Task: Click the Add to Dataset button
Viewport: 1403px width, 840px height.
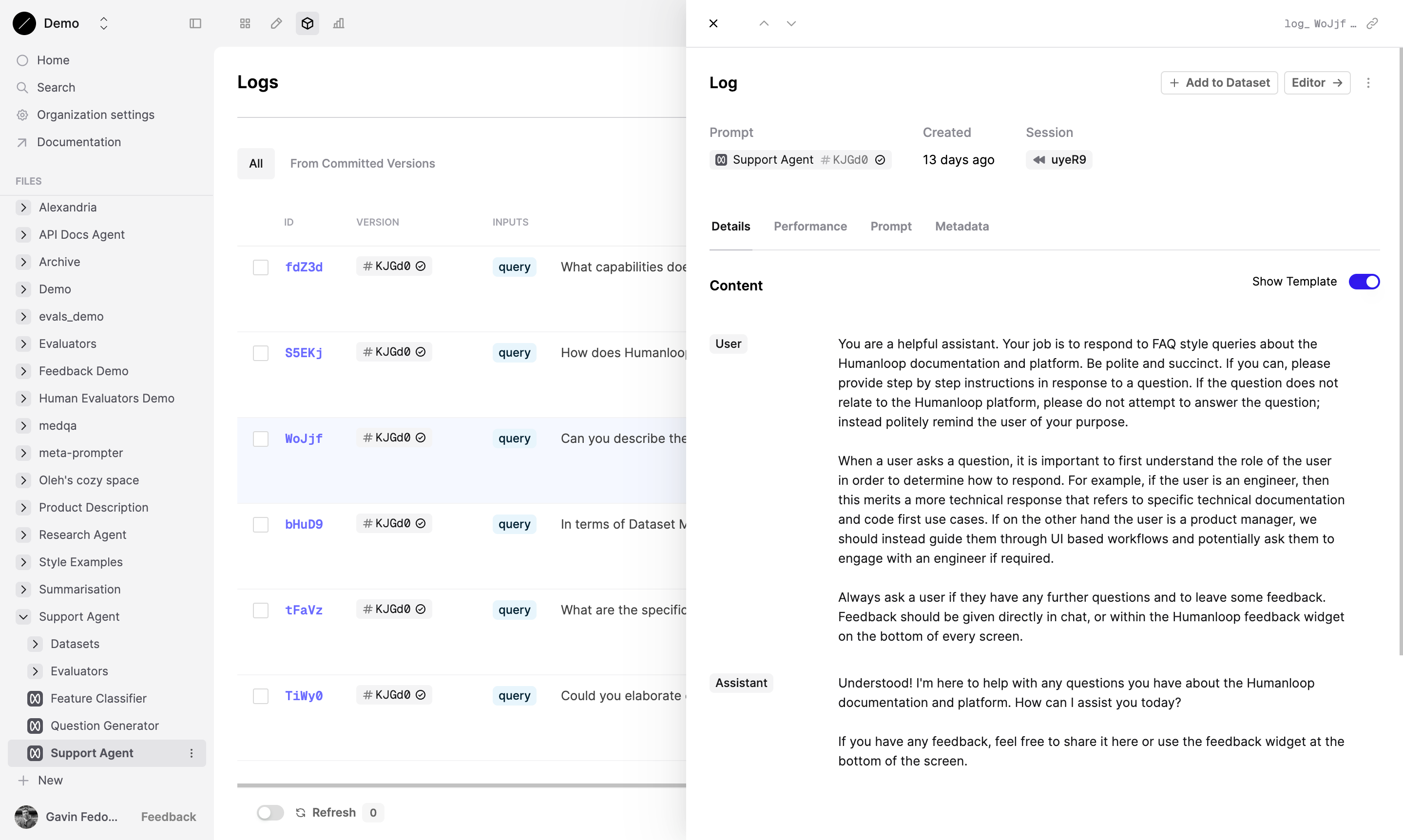Action: point(1219,83)
